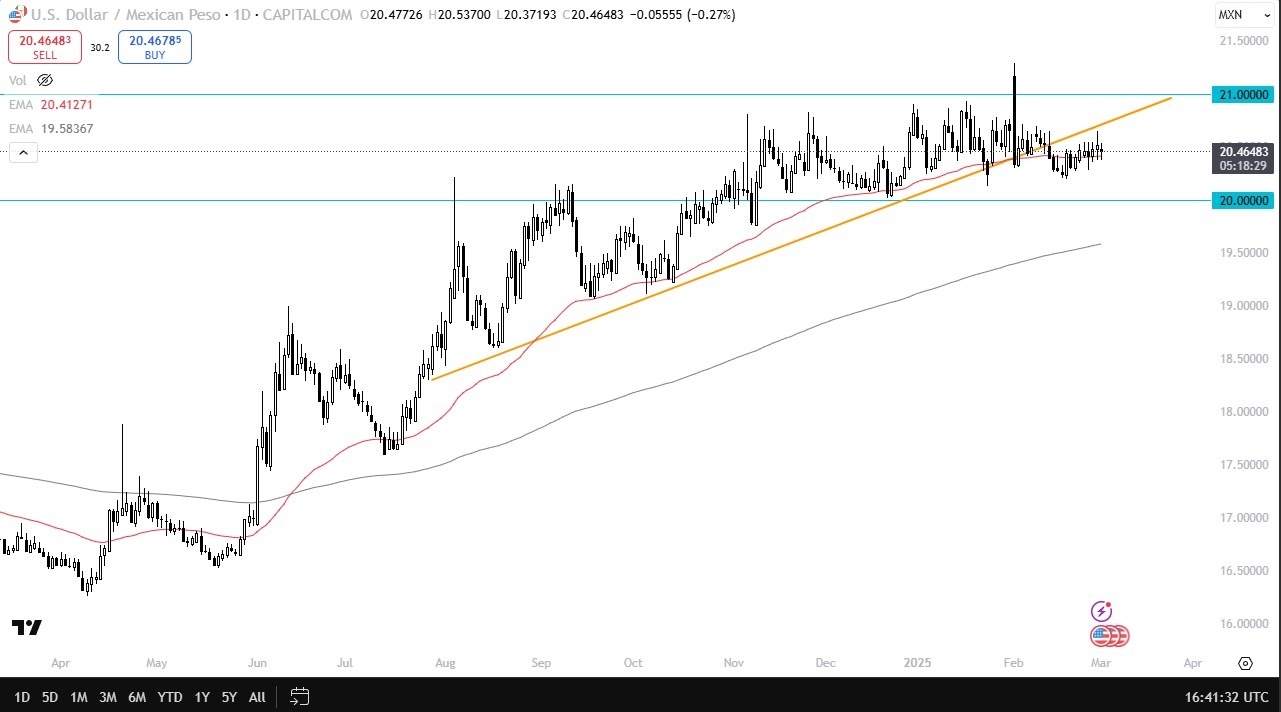This screenshot has height=712, width=1281.
Task: Click the purple lightning bolt event icon
Action: coord(1101,611)
